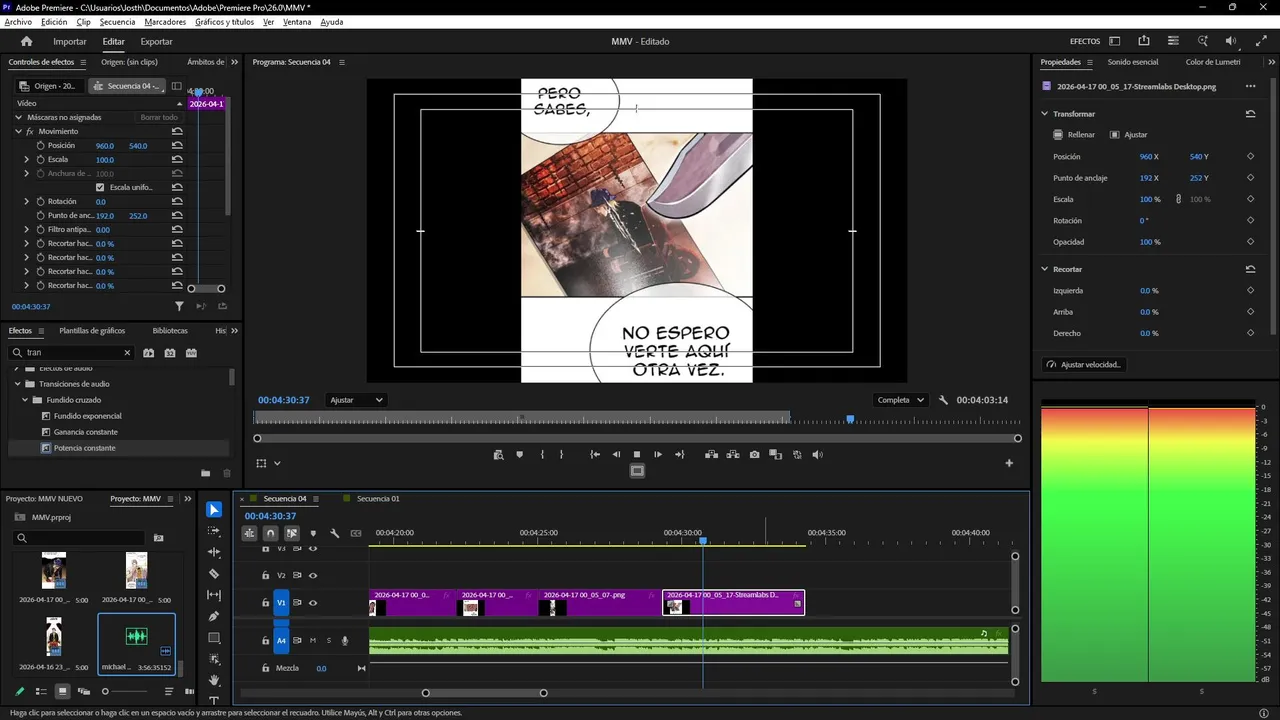Screen dimensions: 1280x720
Task: Open the Home screen
Action: tap(27, 41)
